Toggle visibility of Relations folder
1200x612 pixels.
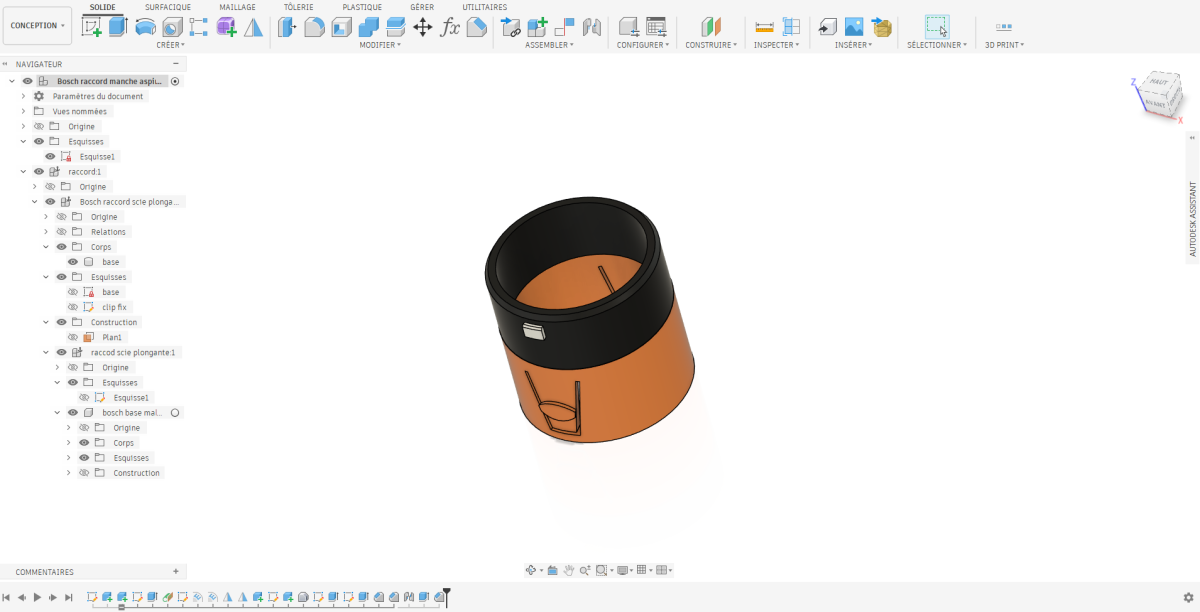click(62, 232)
